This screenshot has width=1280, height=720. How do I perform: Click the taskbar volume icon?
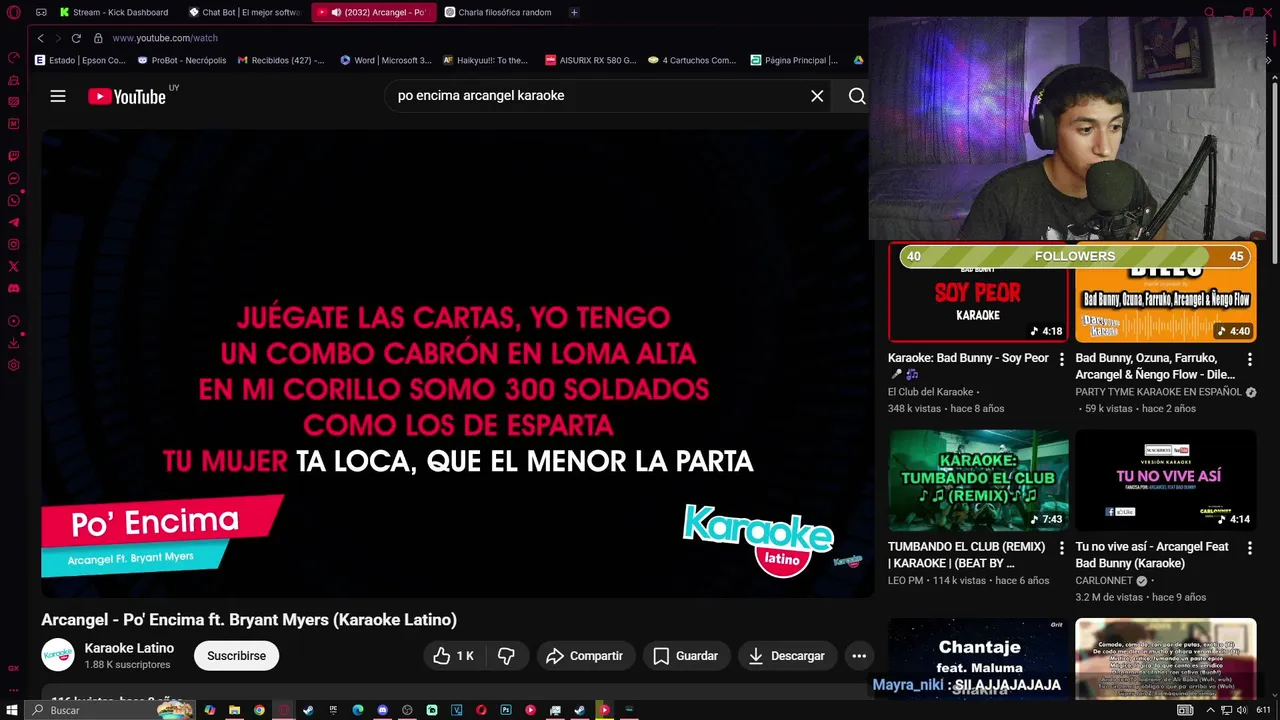(1242, 710)
